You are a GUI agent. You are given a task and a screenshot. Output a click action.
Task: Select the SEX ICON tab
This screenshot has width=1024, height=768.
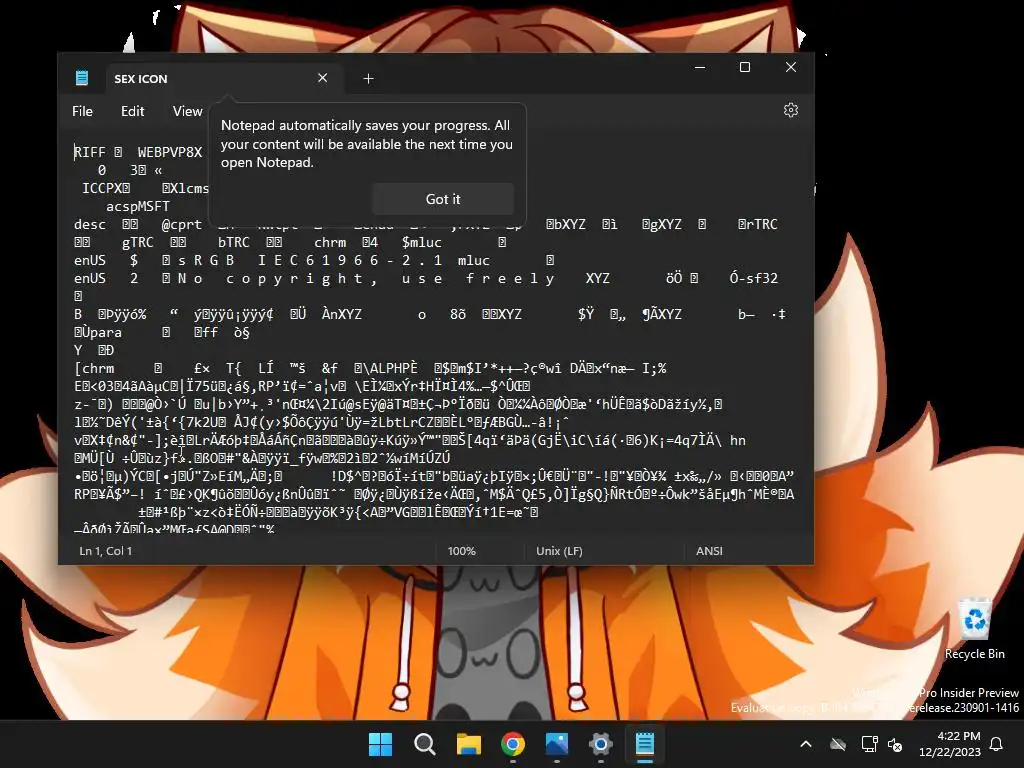[x=222, y=78]
